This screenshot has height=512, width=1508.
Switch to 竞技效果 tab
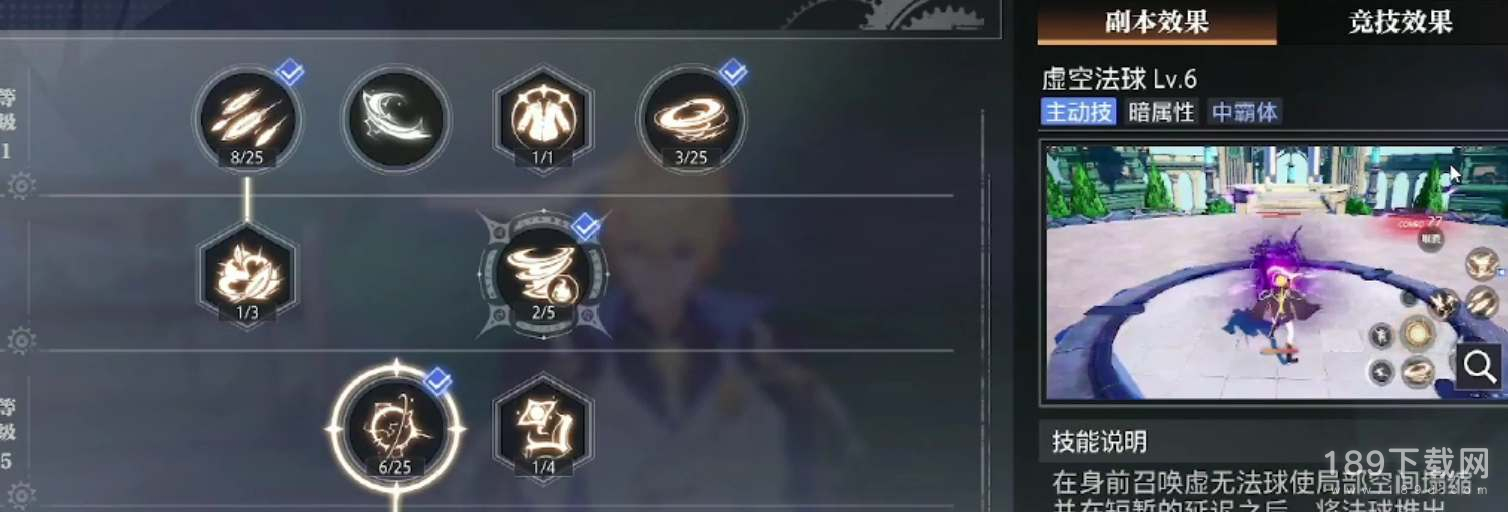(1400, 22)
